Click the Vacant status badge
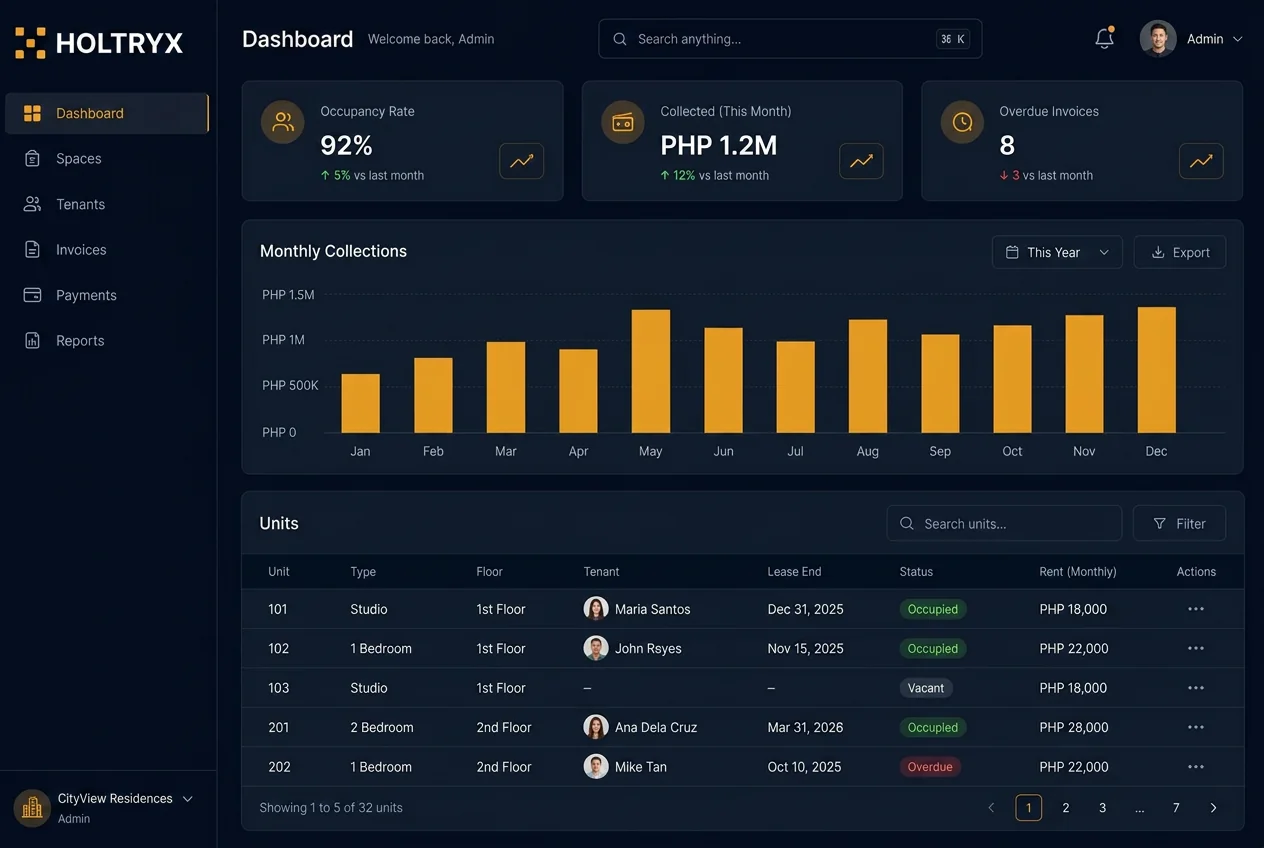Screen dimensions: 1264x848 click(x=926, y=688)
